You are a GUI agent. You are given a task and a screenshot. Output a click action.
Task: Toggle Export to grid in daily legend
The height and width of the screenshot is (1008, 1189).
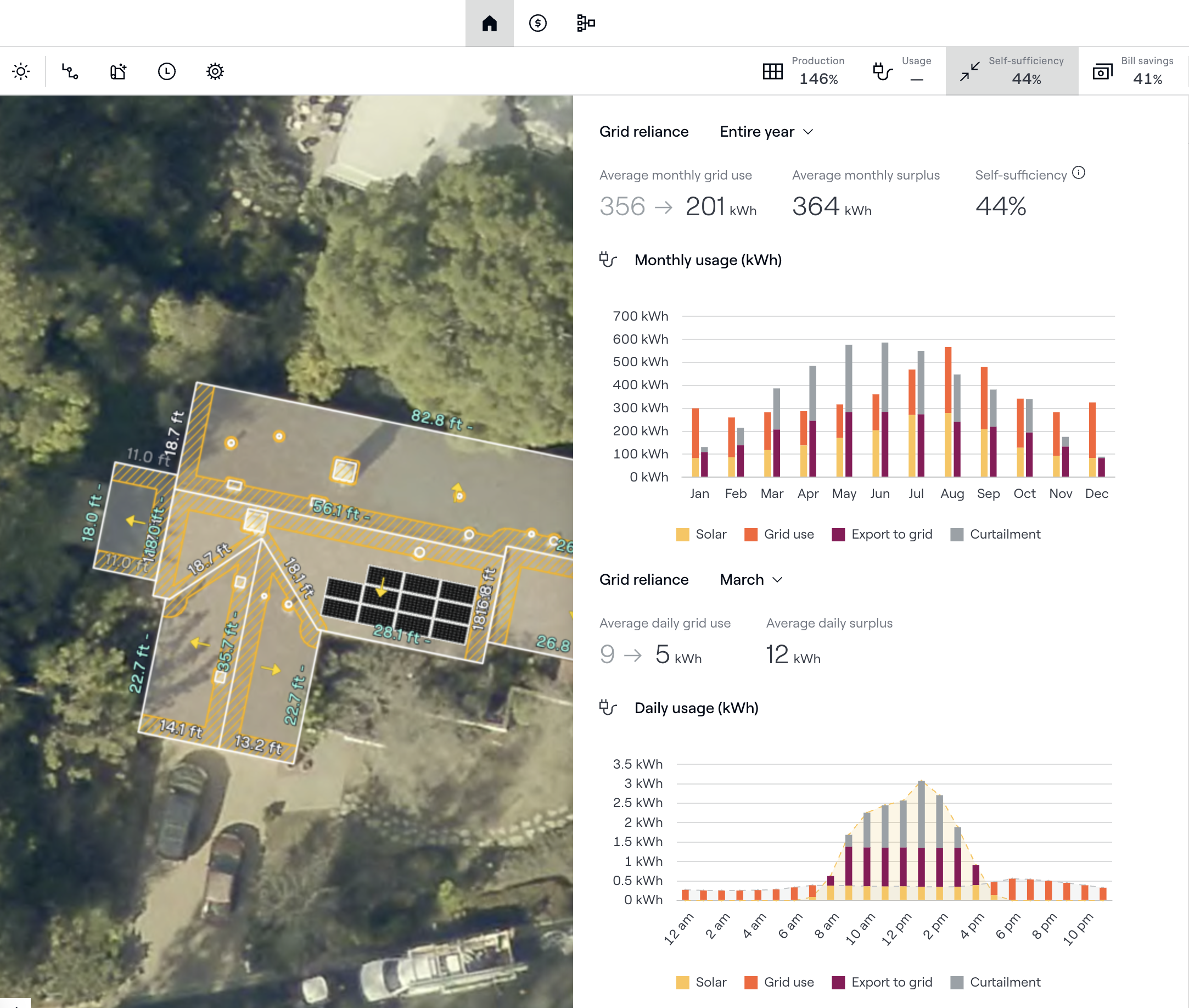882,982
